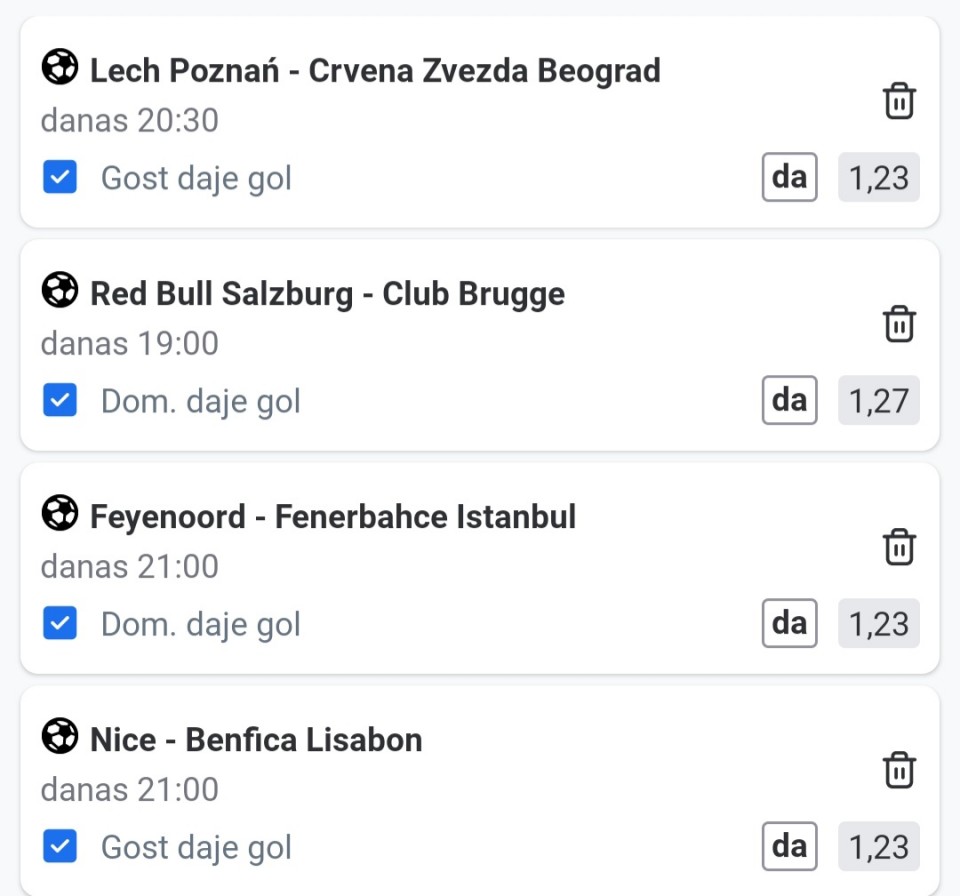Select the 1,27 odds for Salzburg match
This screenshot has height=896, width=960.
coord(879,400)
